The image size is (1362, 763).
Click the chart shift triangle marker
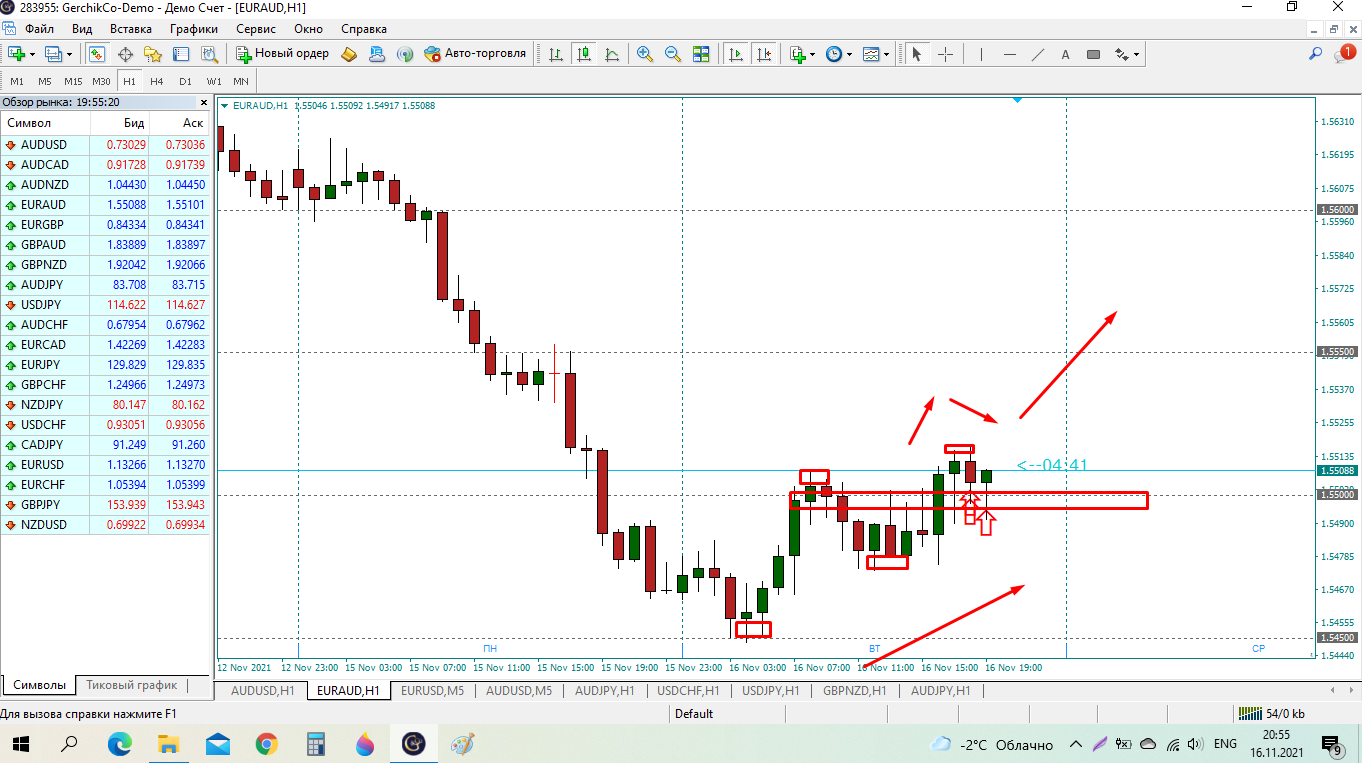(x=1017, y=101)
